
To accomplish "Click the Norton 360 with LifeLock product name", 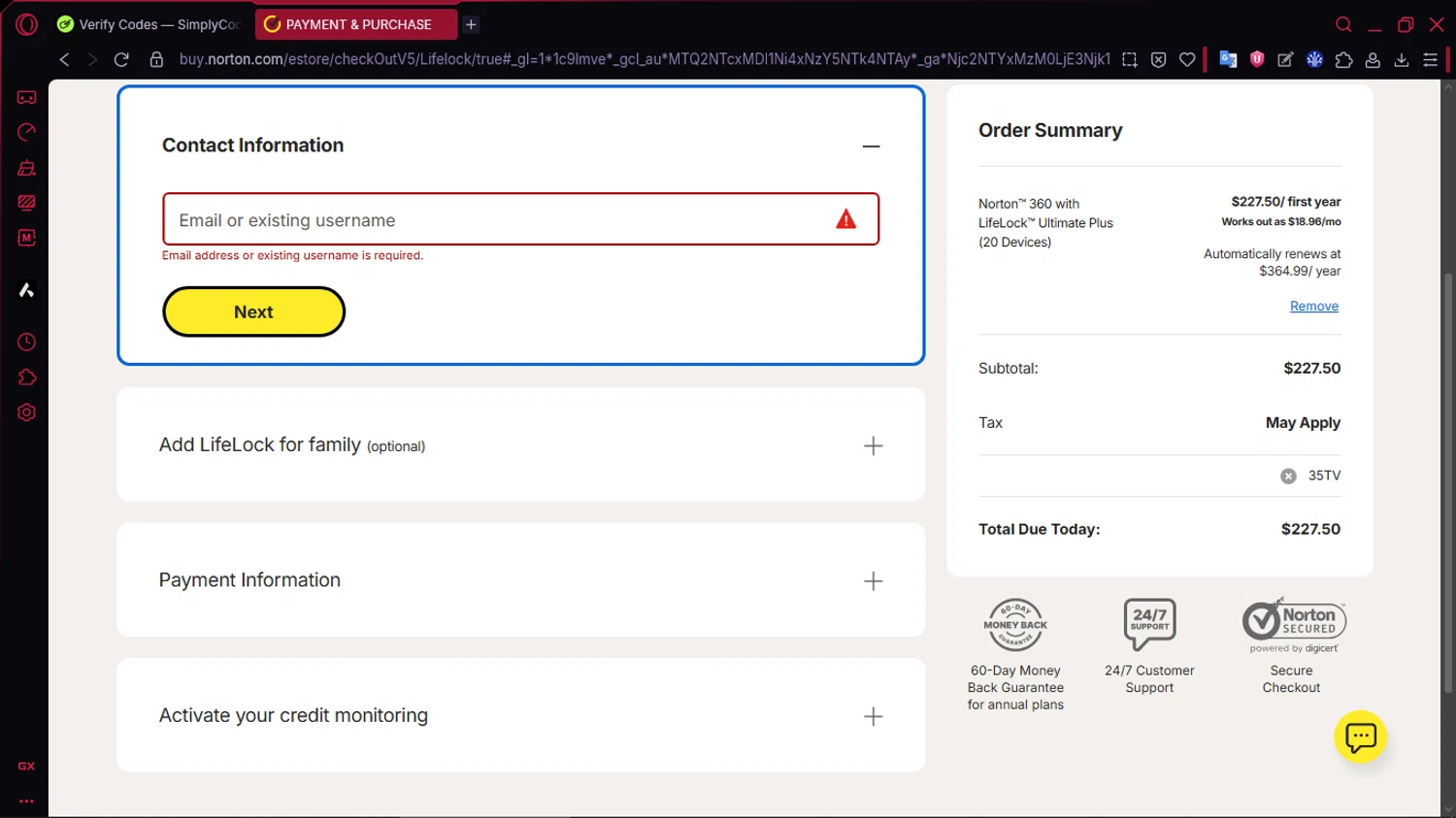I will click(x=1045, y=223).
